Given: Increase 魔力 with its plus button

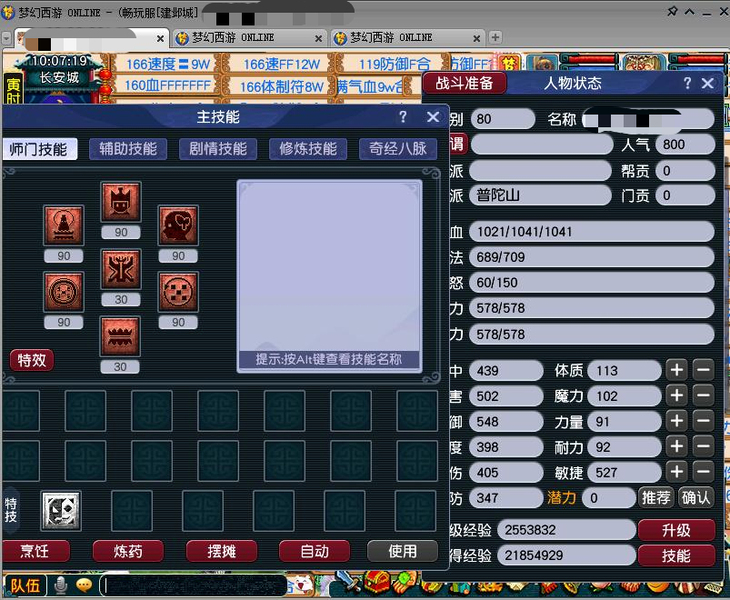Looking at the screenshot, I should 677,396.
